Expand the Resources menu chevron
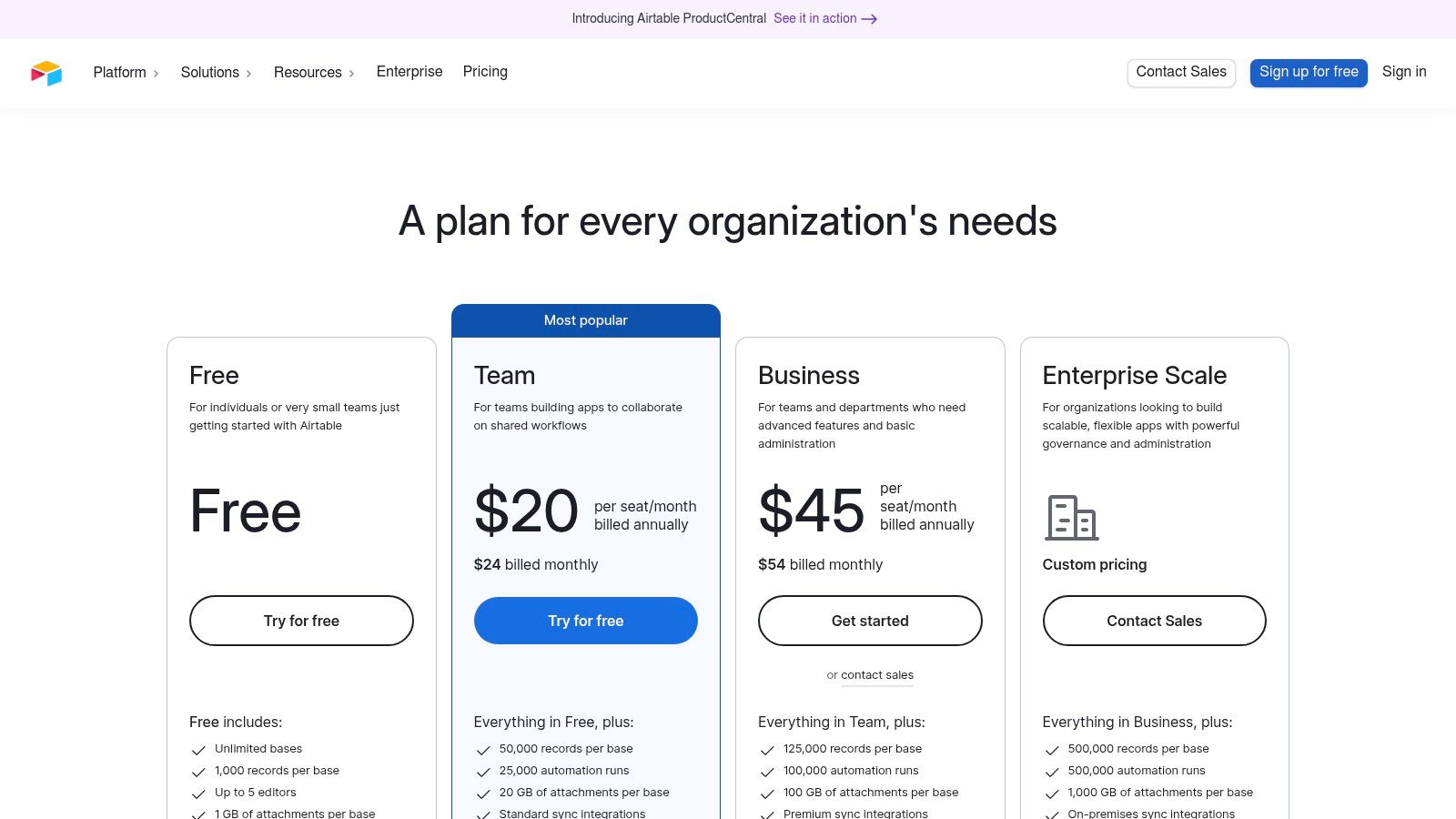Image resolution: width=1456 pixels, height=819 pixels. (351, 74)
